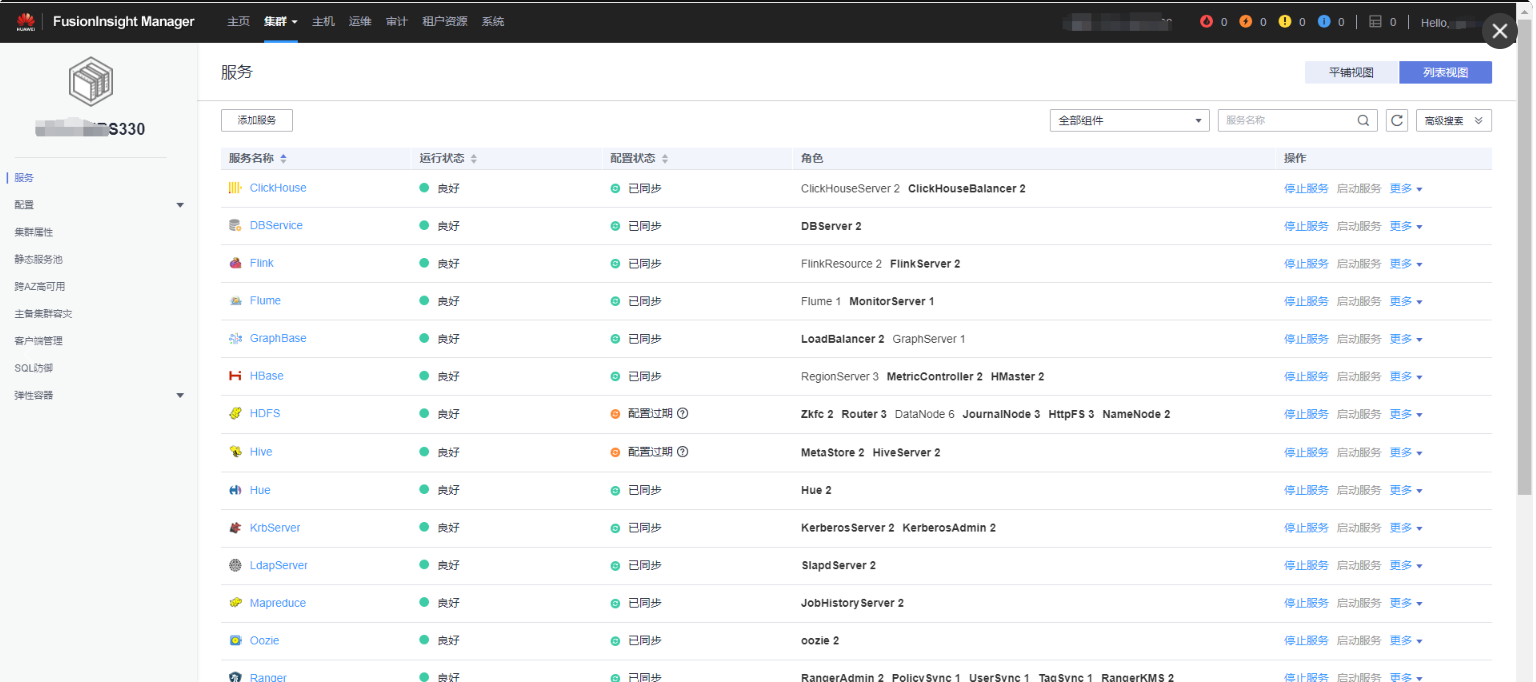
Task: Close the overlay with X button
Action: coord(1499,32)
